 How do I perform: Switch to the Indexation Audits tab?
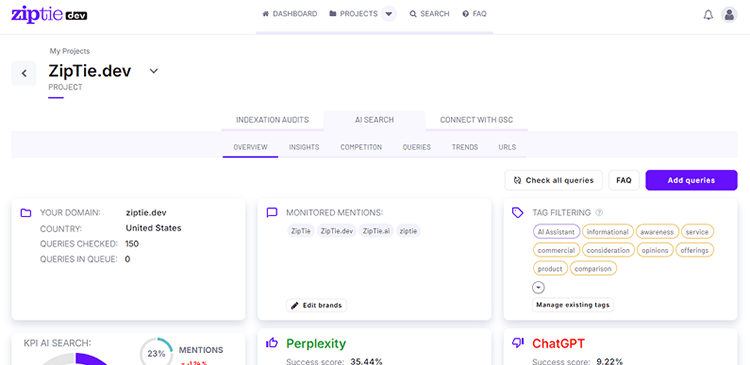pyautogui.click(x=272, y=120)
